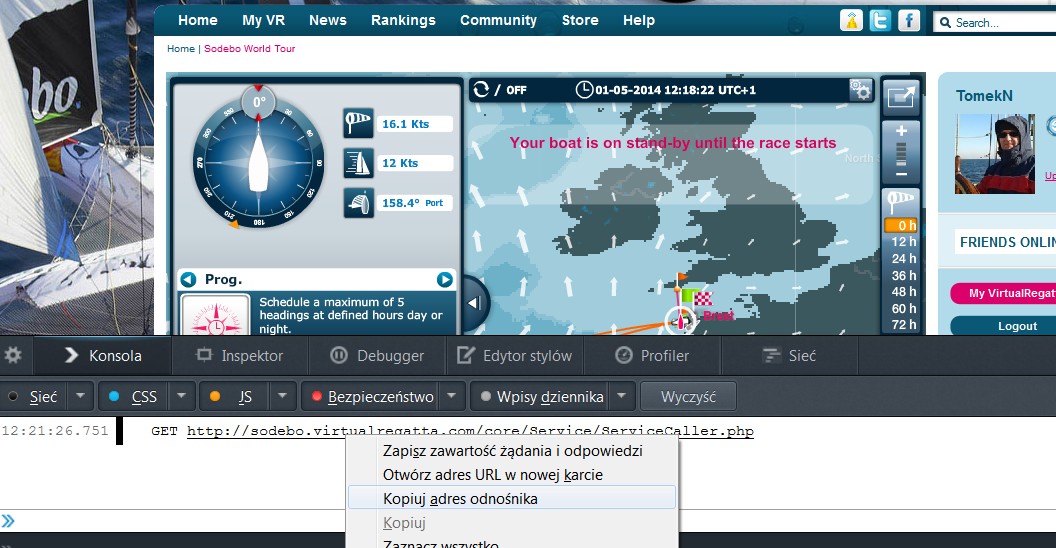Screen dimensions: 1056x548
Task: Click the boat speed sail icon
Action: [x=358, y=163]
